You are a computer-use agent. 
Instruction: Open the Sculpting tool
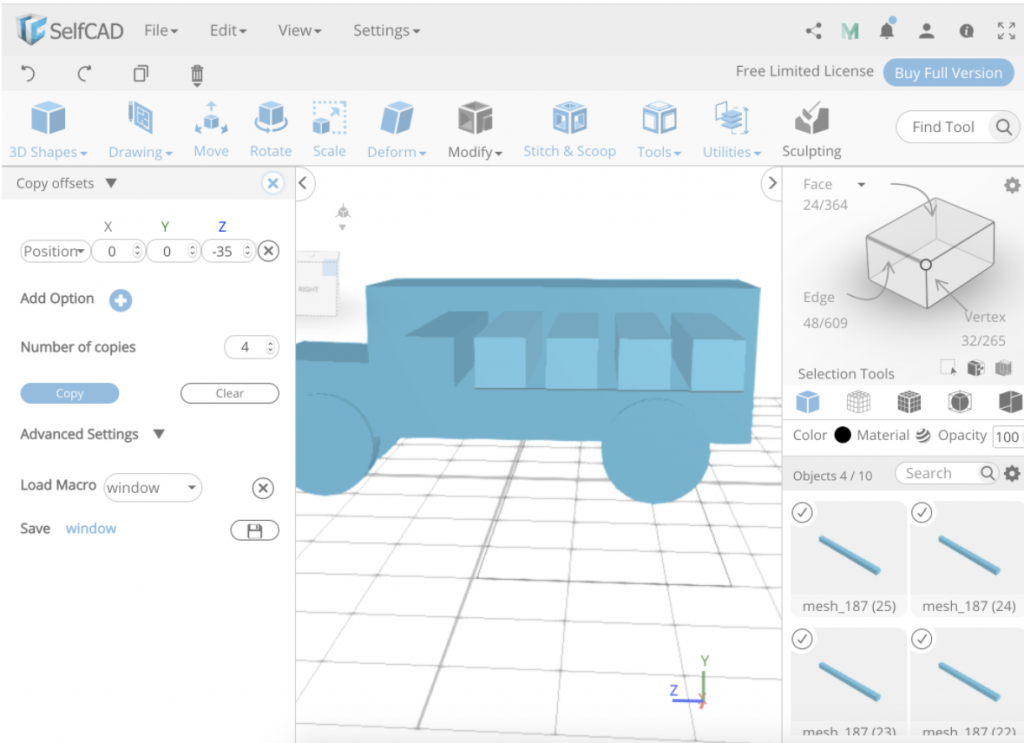[x=811, y=127]
